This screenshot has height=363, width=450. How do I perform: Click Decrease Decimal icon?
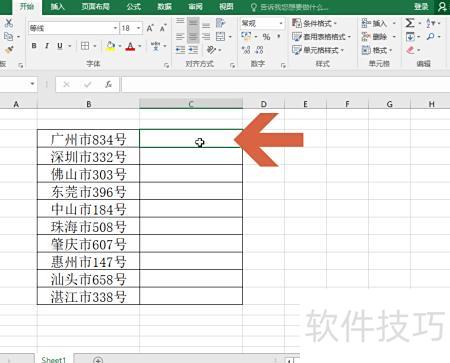(260, 50)
